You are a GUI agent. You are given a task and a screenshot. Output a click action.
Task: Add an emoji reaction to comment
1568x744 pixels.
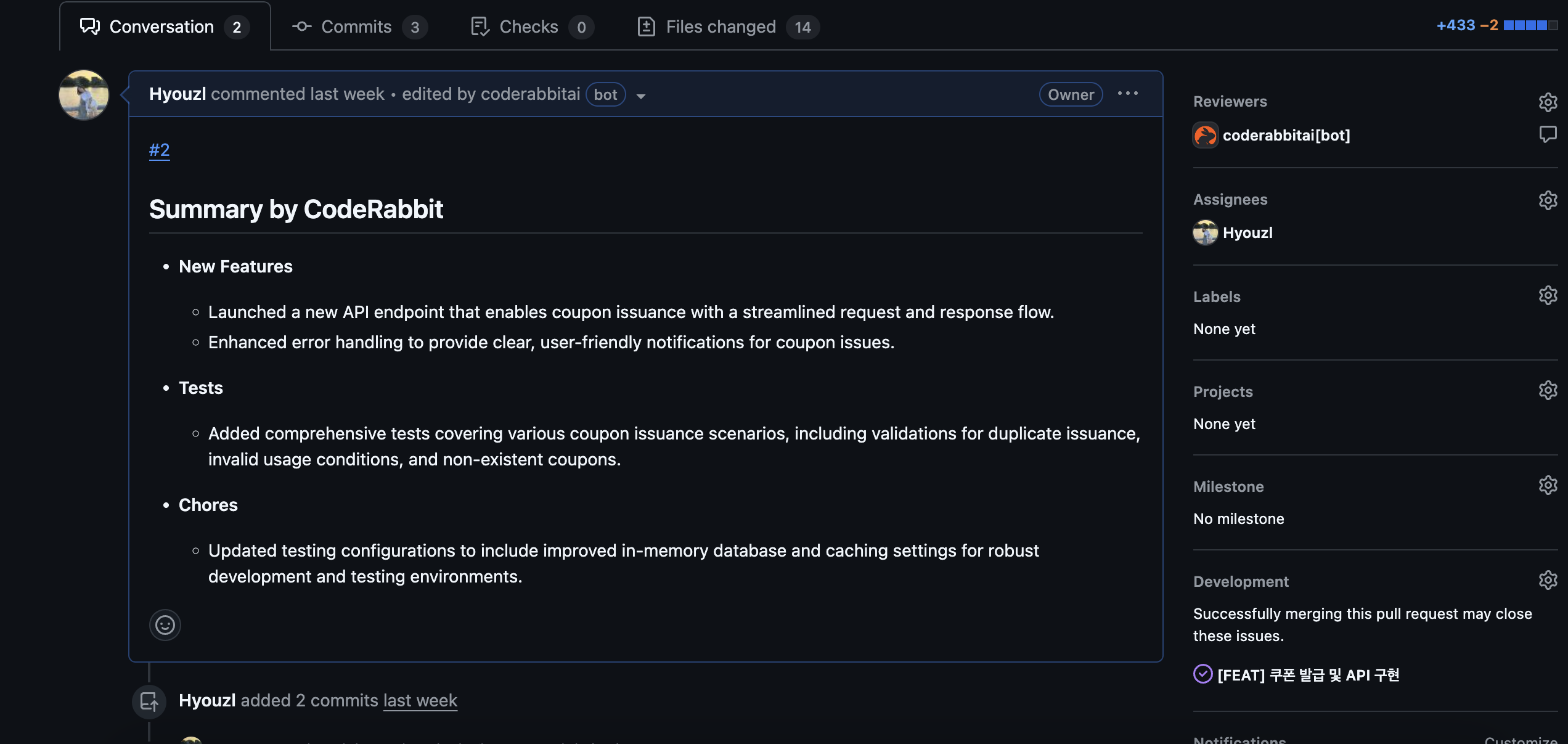click(x=165, y=625)
